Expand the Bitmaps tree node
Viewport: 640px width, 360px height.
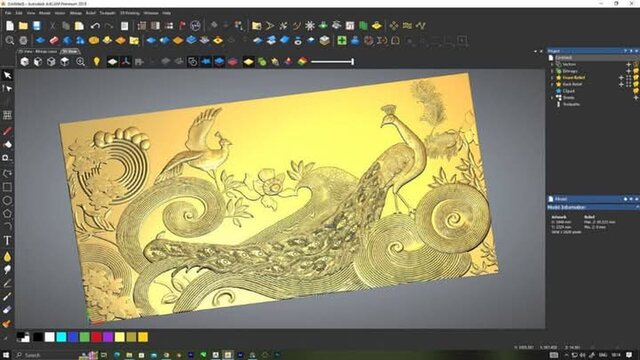552,71
